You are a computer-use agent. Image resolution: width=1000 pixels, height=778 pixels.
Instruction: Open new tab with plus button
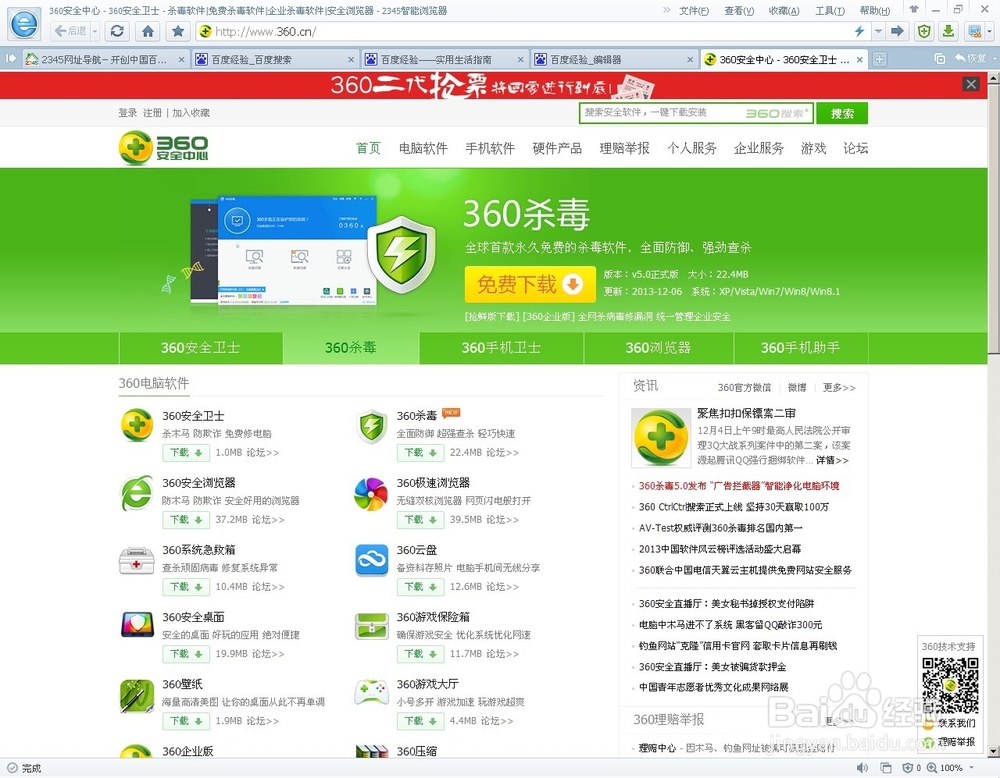click(879, 59)
